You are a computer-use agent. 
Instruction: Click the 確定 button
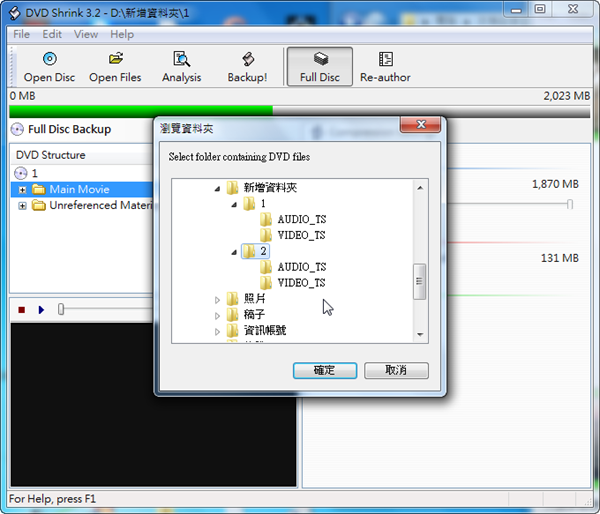click(x=325, y=370)
